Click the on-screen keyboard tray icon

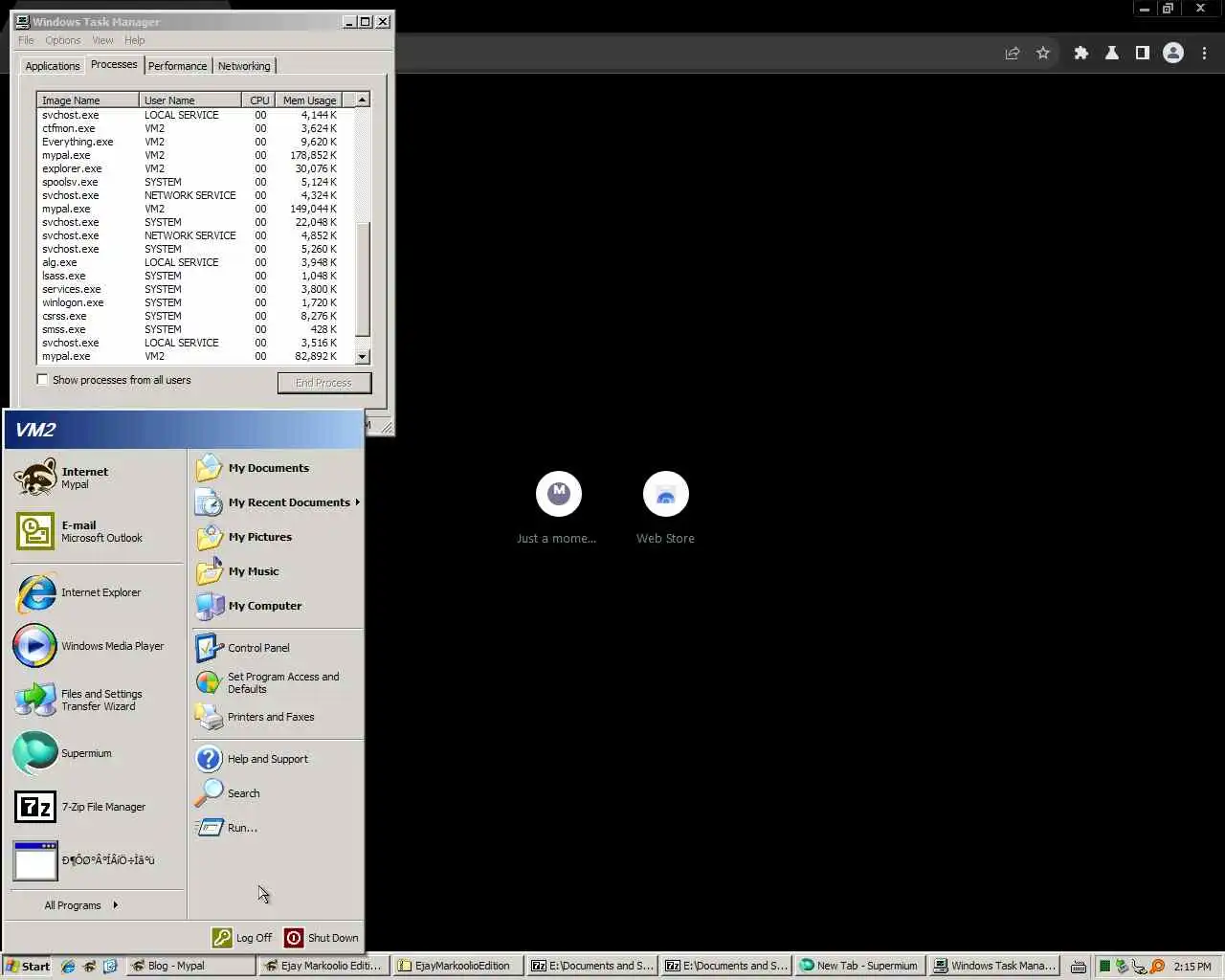click(x=1079, y=967)
